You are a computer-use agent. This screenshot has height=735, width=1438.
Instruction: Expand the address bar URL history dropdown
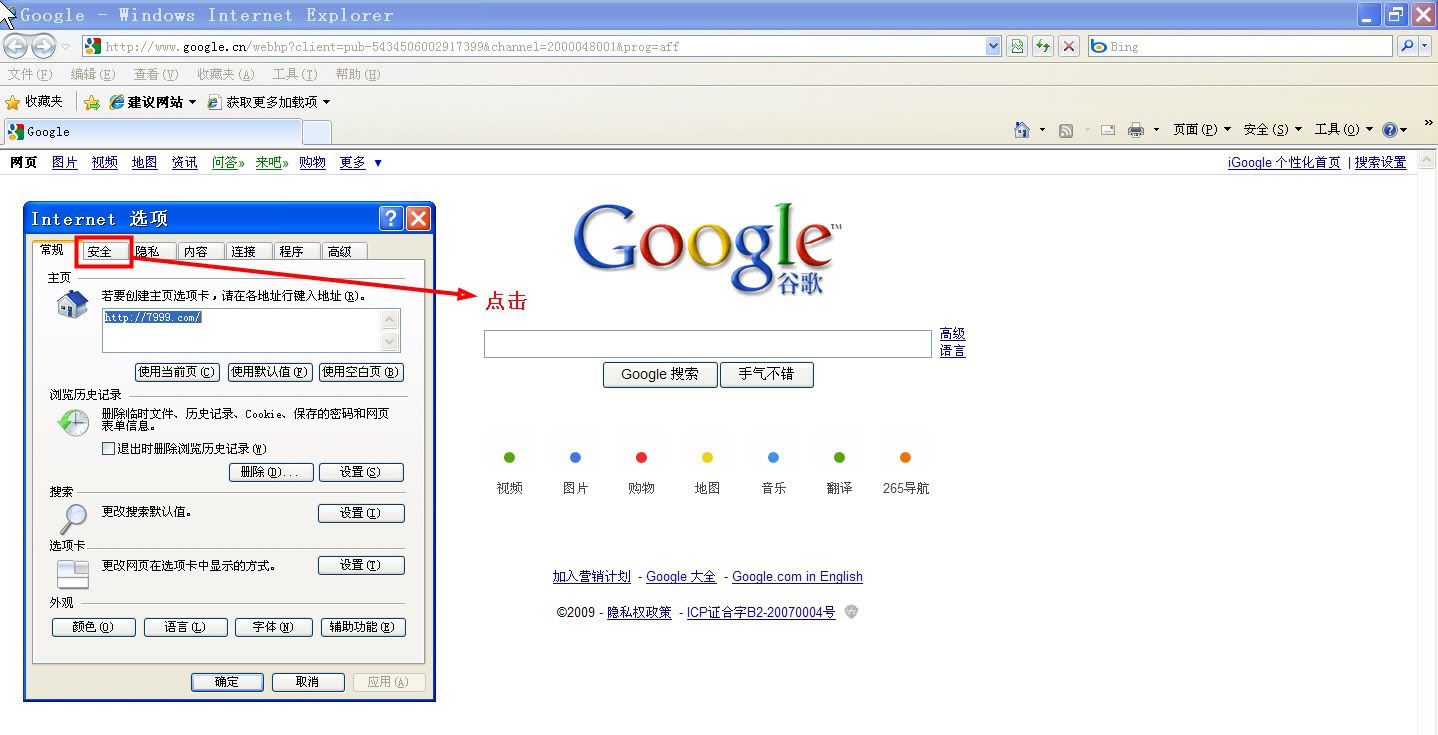pyautogui.click(x=993, y=46)
